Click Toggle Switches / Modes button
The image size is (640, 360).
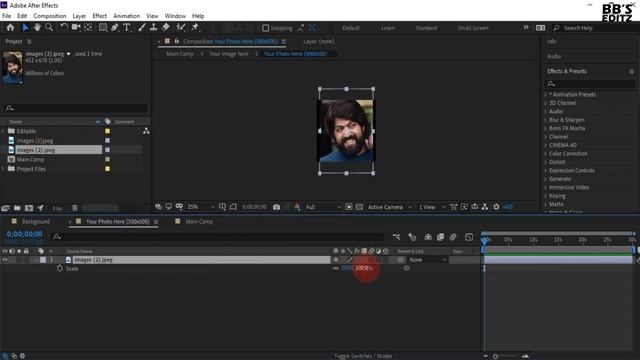click(x=363, y=356)
